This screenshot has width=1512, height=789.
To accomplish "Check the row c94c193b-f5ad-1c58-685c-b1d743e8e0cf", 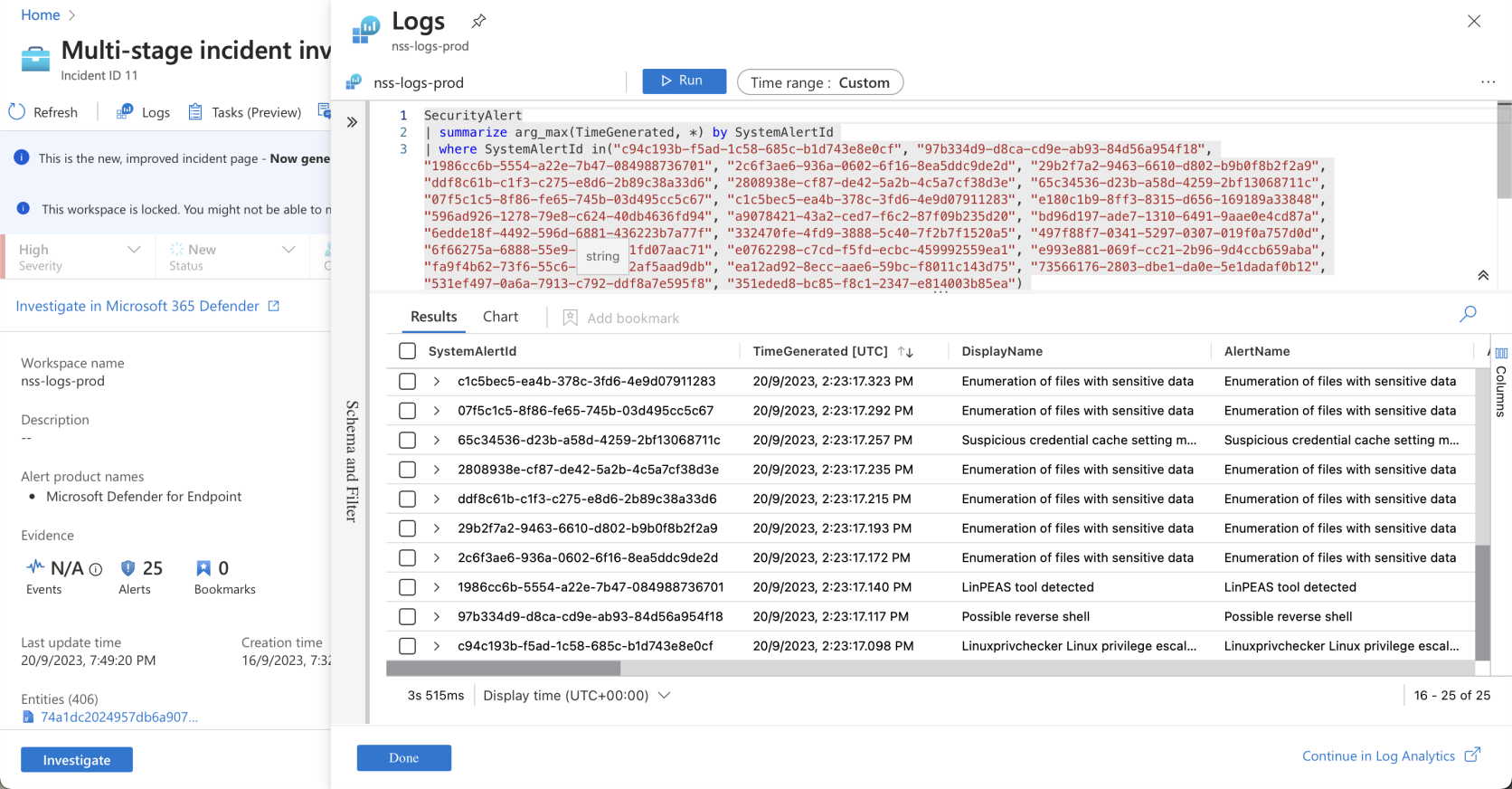I will 408,646.
